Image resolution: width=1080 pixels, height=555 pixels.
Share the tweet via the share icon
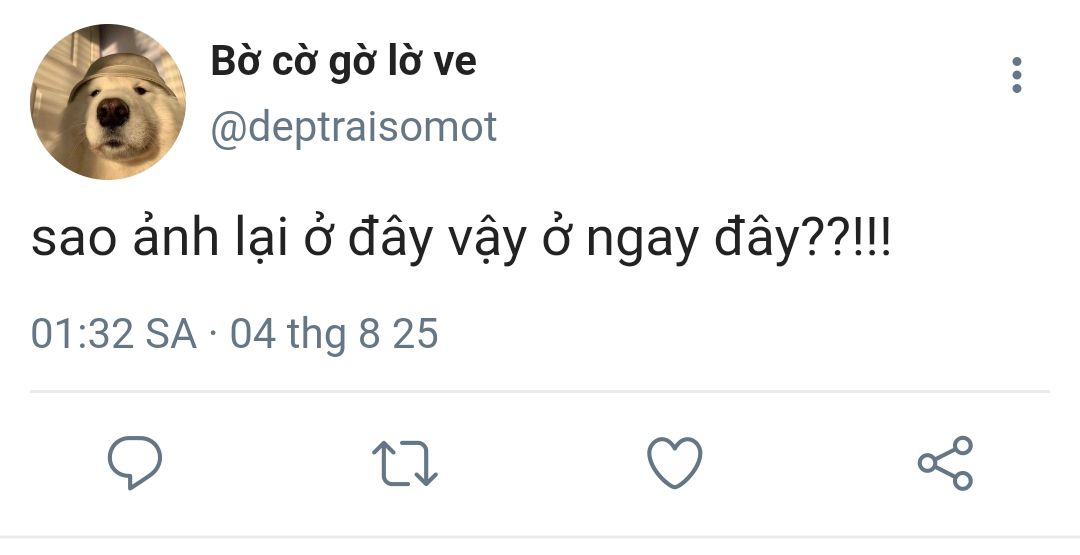(945, 463)
